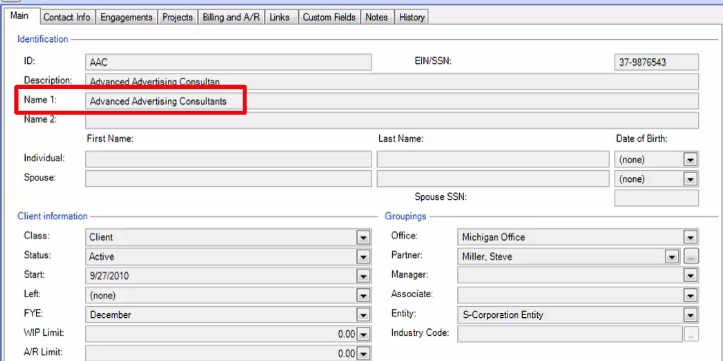This screenshot has width=723, height=361.
Task: Open the Start date dropdown arrow
Action: click(x=363, y=276)
